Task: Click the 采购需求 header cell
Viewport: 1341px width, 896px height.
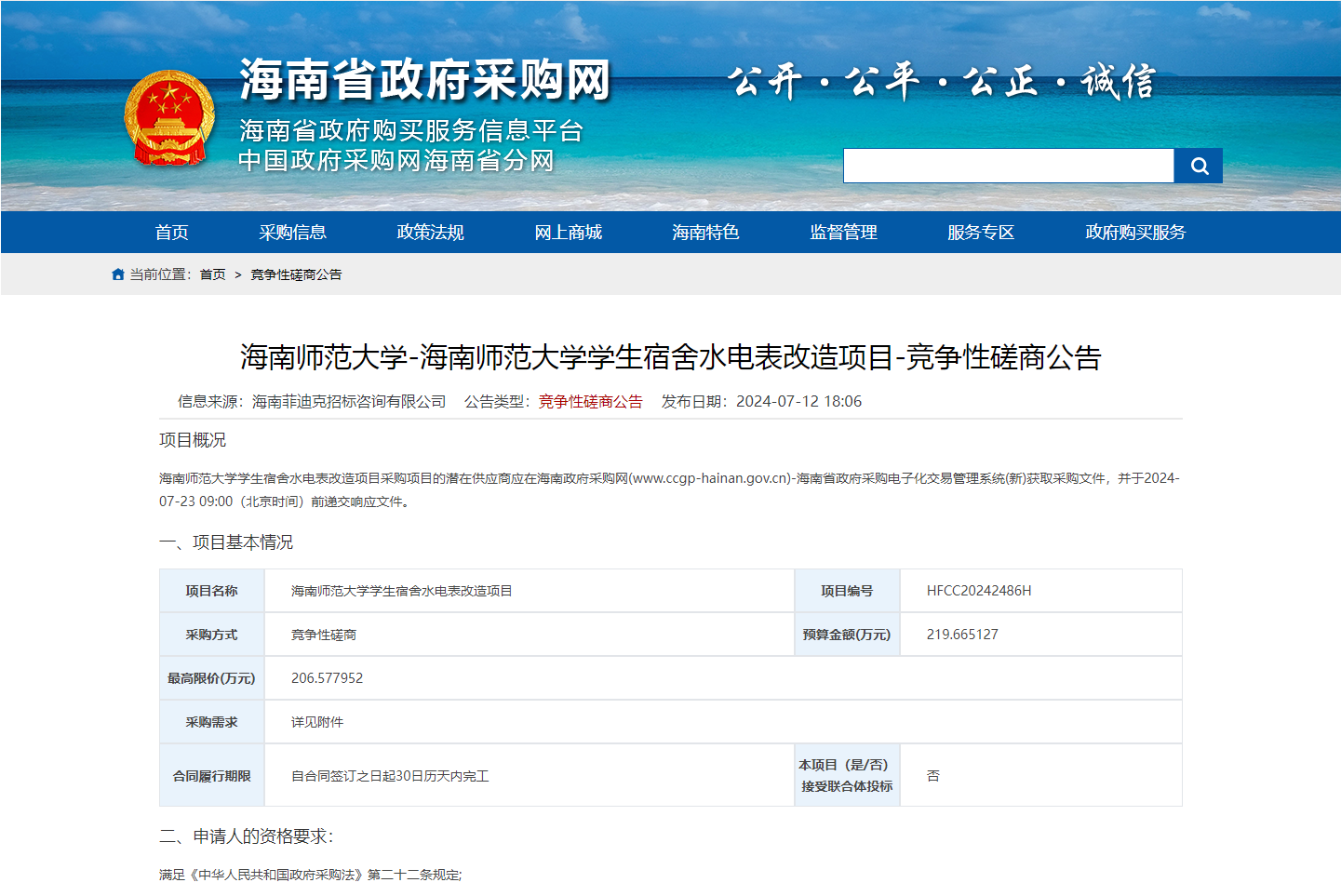Action: (x=212, y=722)
